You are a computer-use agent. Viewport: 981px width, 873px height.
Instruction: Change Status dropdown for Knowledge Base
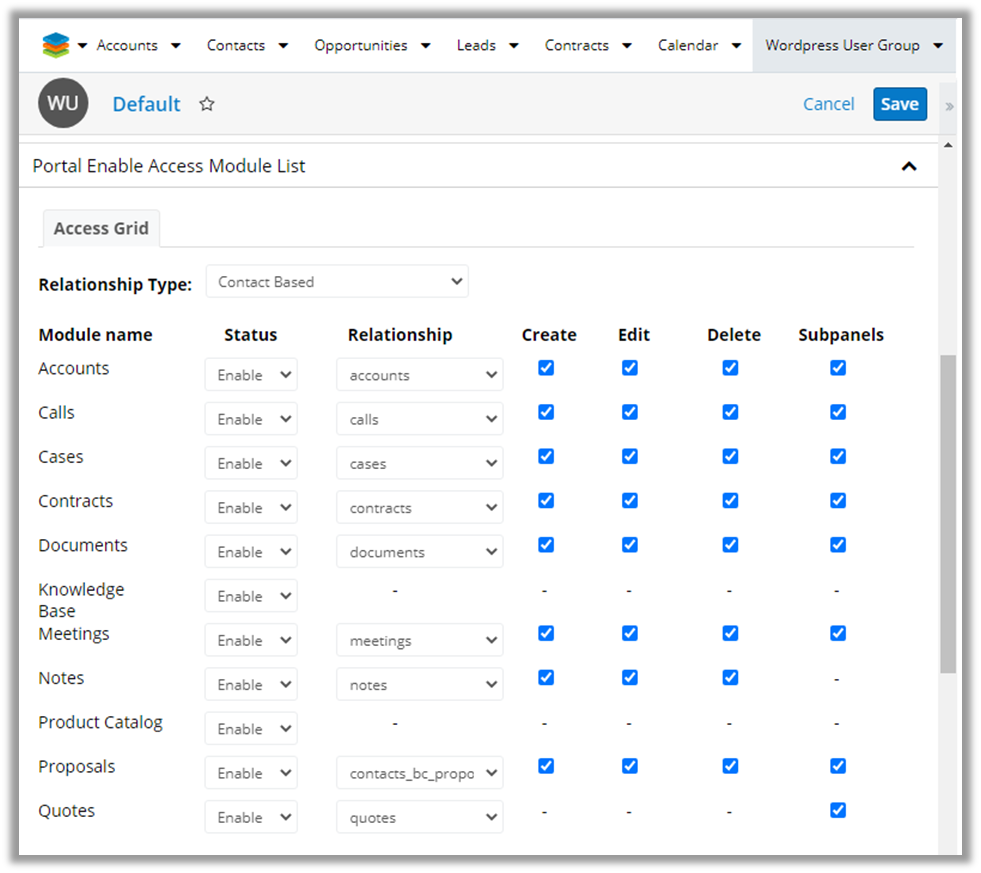[x=251, y=596]
